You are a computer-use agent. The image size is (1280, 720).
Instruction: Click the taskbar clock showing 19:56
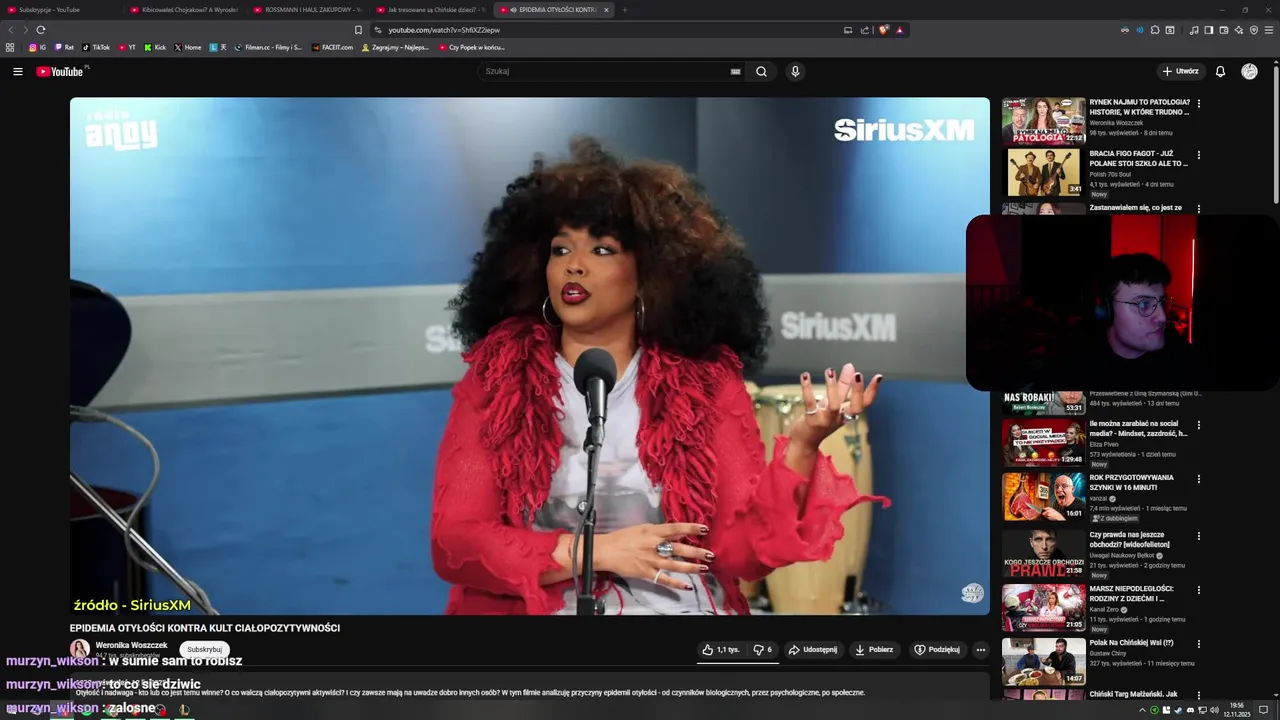1237,709
